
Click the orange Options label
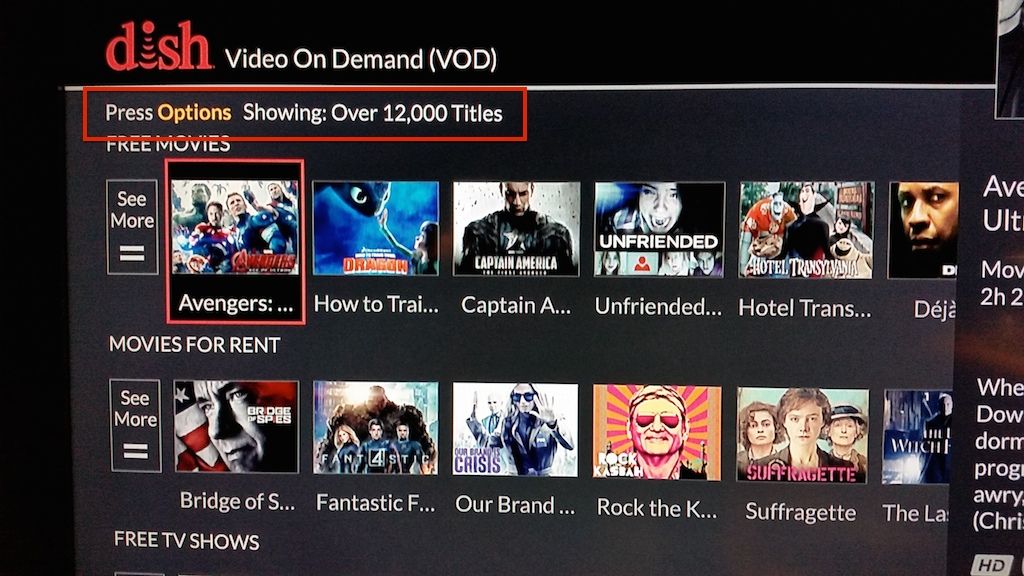point(195,113)
